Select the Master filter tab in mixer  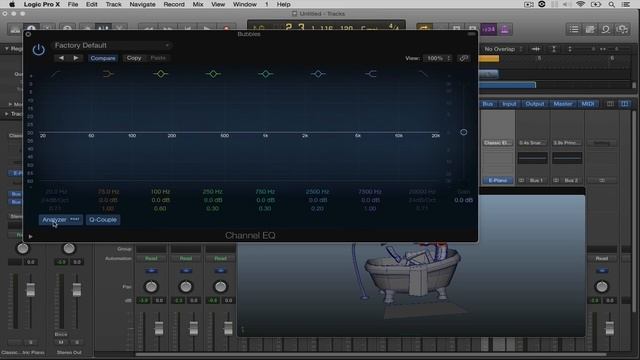pyautogui.click(x=562, y=104)
